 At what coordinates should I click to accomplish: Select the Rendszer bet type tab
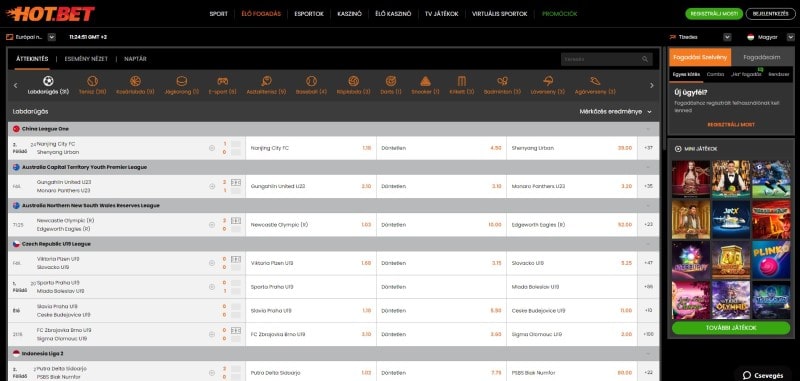778,74
